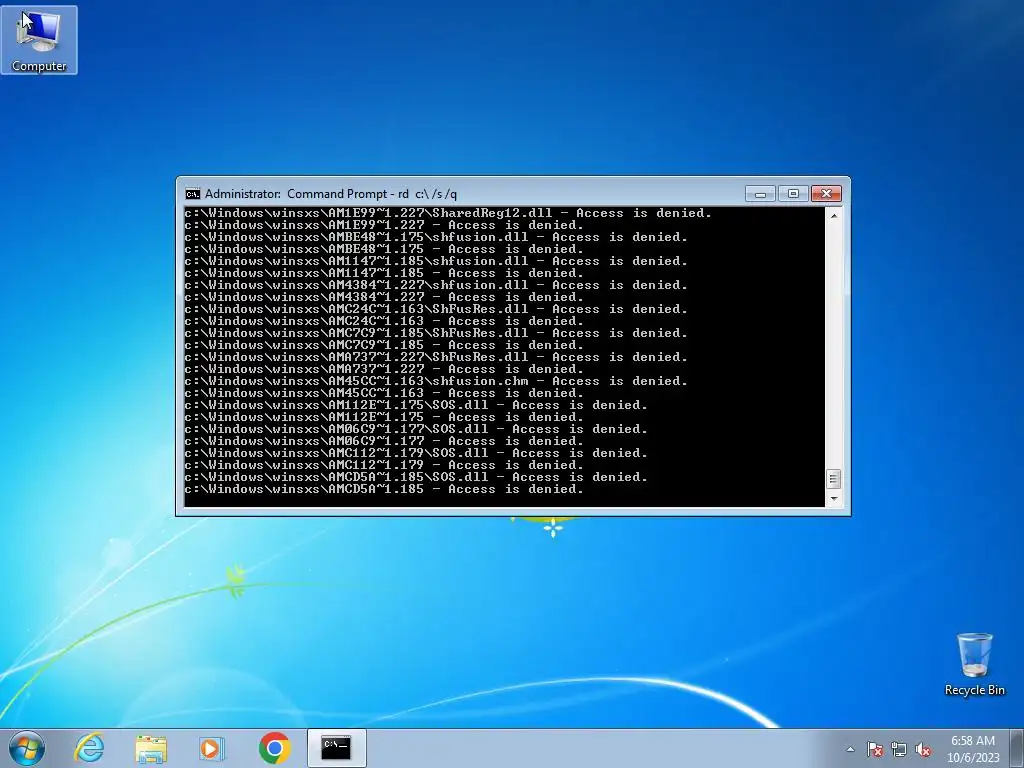
Task: Minimize the Command Prompt window
Action: click(x=760, y=194)
